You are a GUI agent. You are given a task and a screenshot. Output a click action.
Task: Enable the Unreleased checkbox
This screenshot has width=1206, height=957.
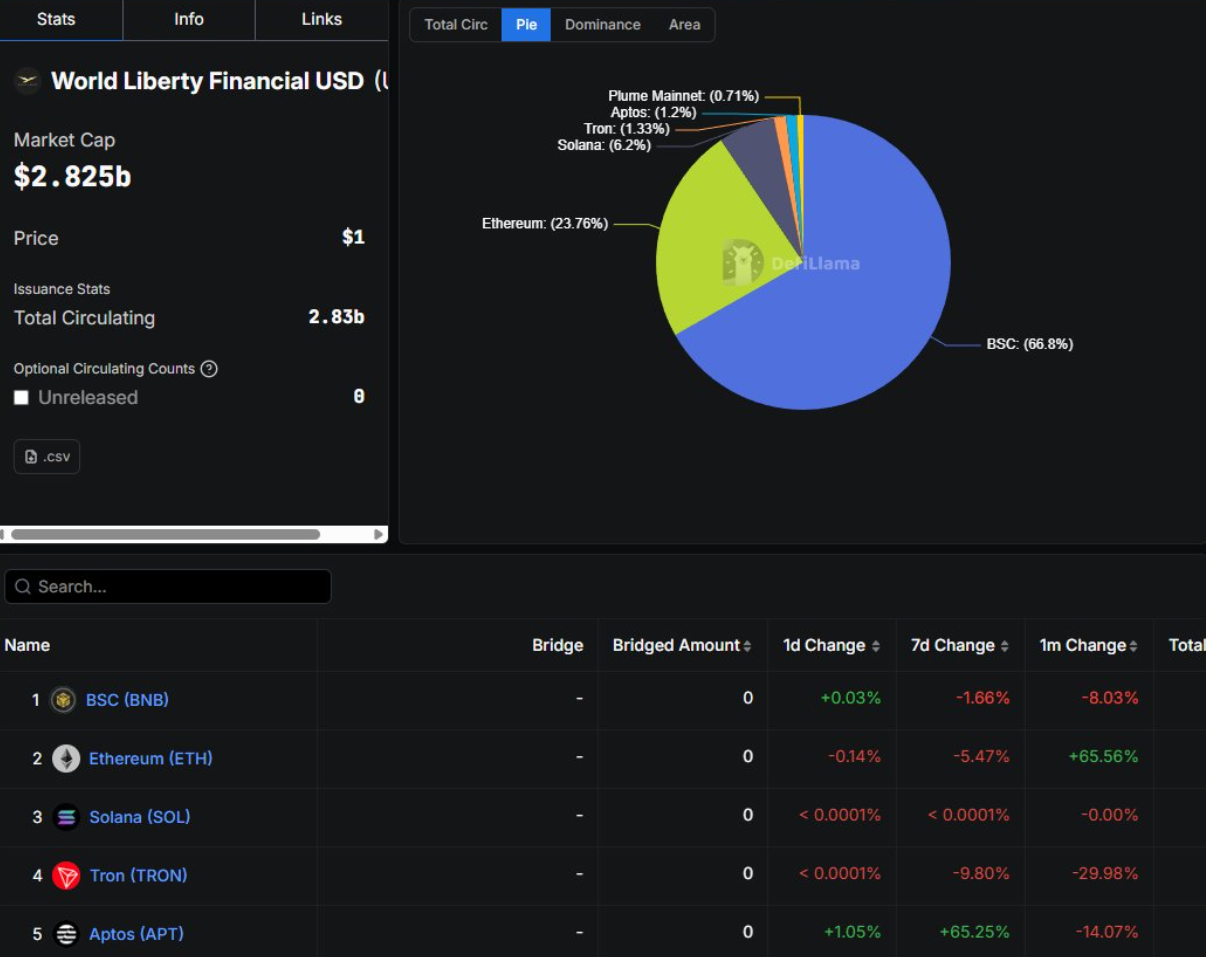coord(21,398)
